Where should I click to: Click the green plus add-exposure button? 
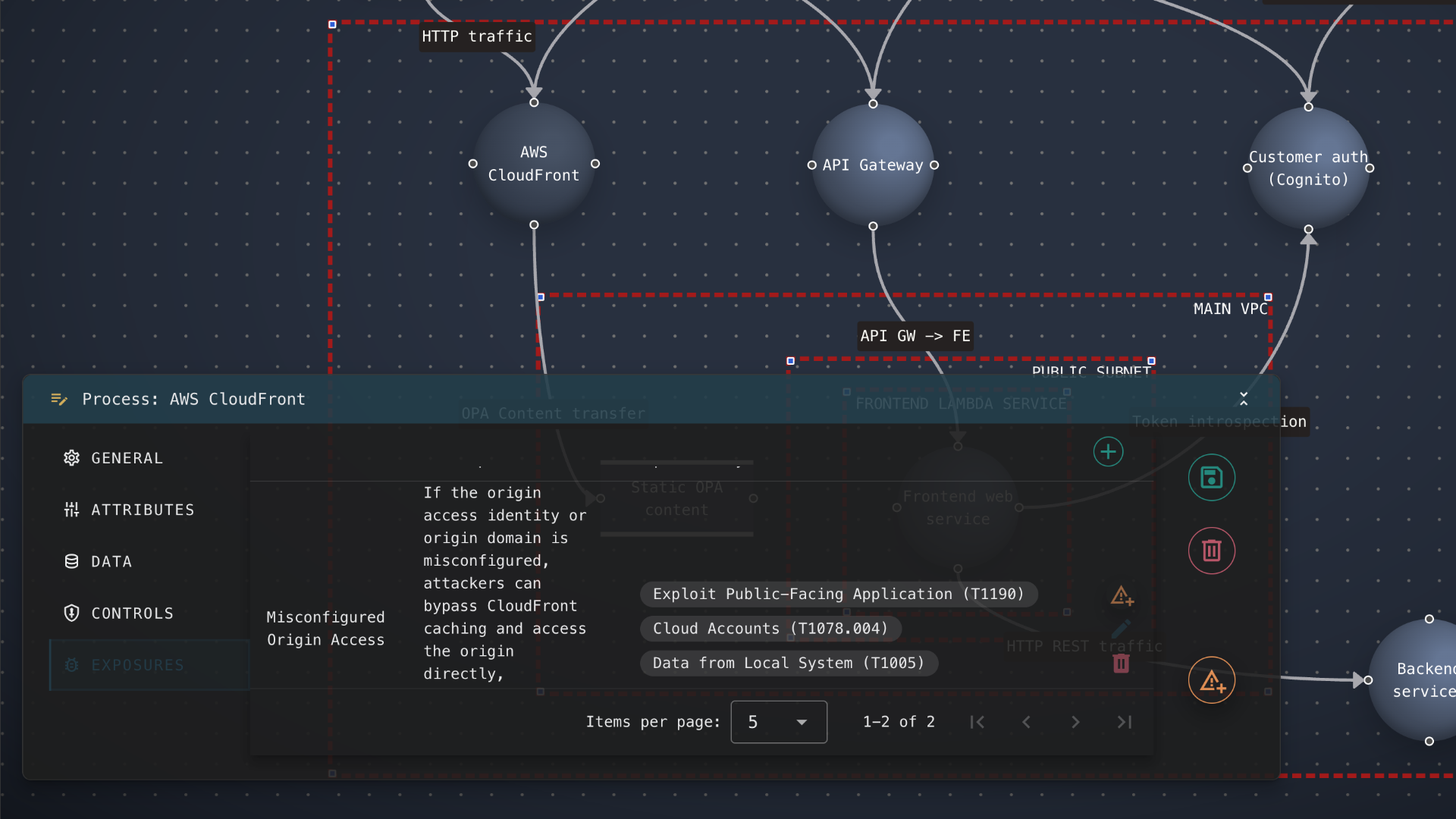coord(1108,452)
